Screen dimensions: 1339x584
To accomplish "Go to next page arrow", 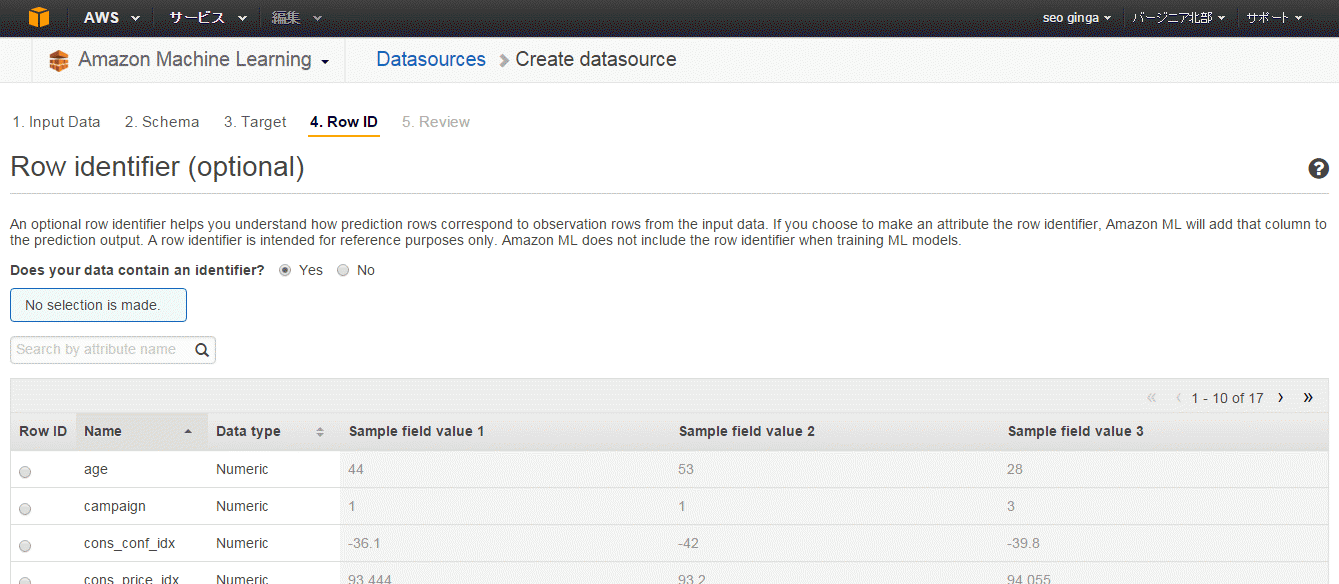I will (1280, 398).
